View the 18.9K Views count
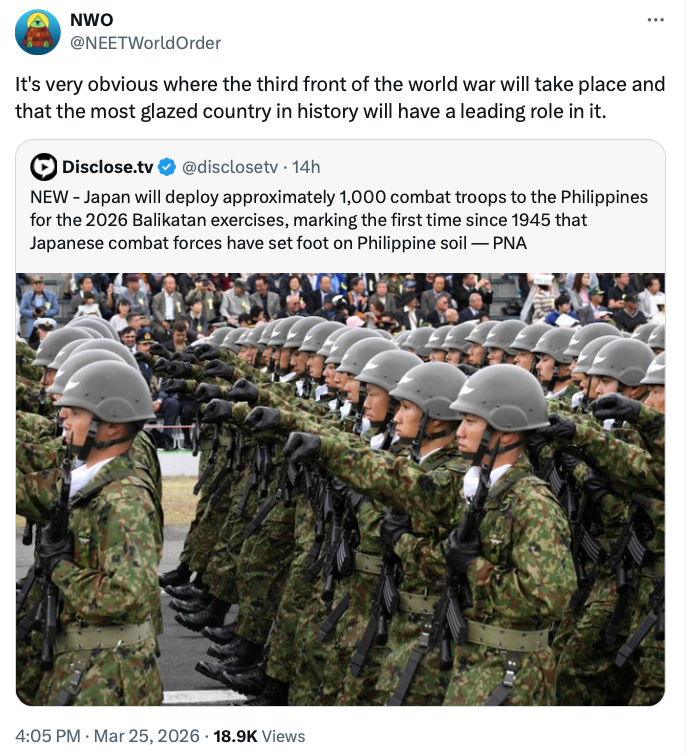 pyautogui.click(x=259, y=736)
